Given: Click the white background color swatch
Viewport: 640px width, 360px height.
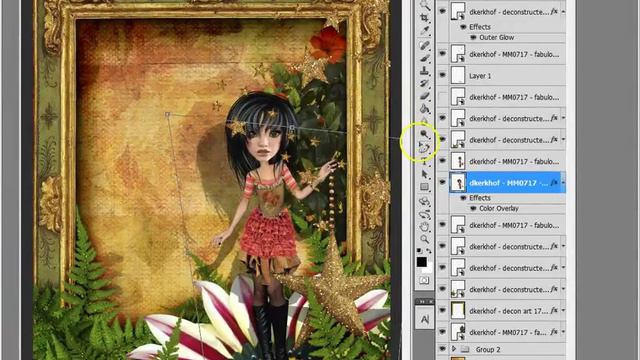Looking at the screenshot, I should point(428,270).
